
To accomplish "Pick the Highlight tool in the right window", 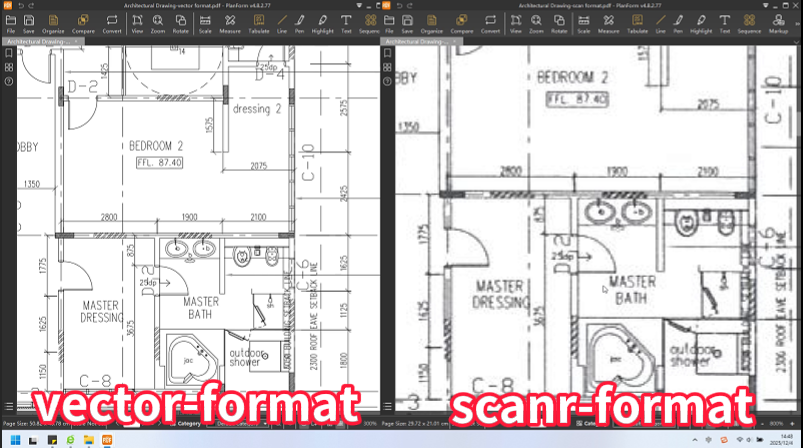I will pos(701,24).
